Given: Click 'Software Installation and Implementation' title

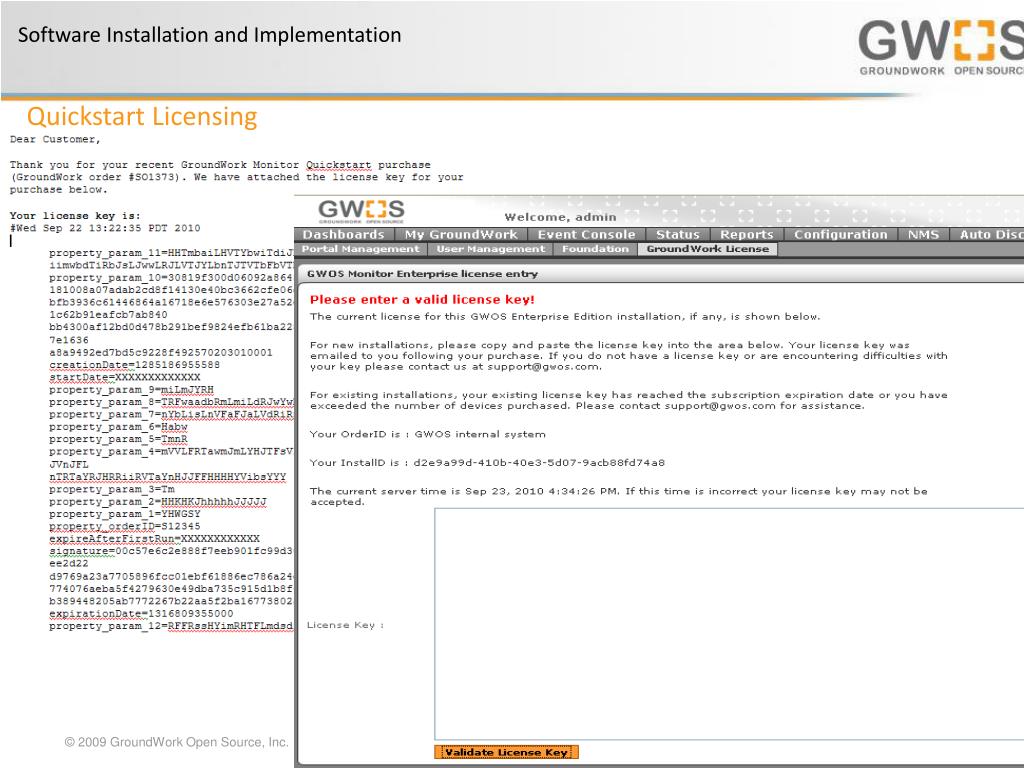Looking at the screenshot, I should click(210, 35).
